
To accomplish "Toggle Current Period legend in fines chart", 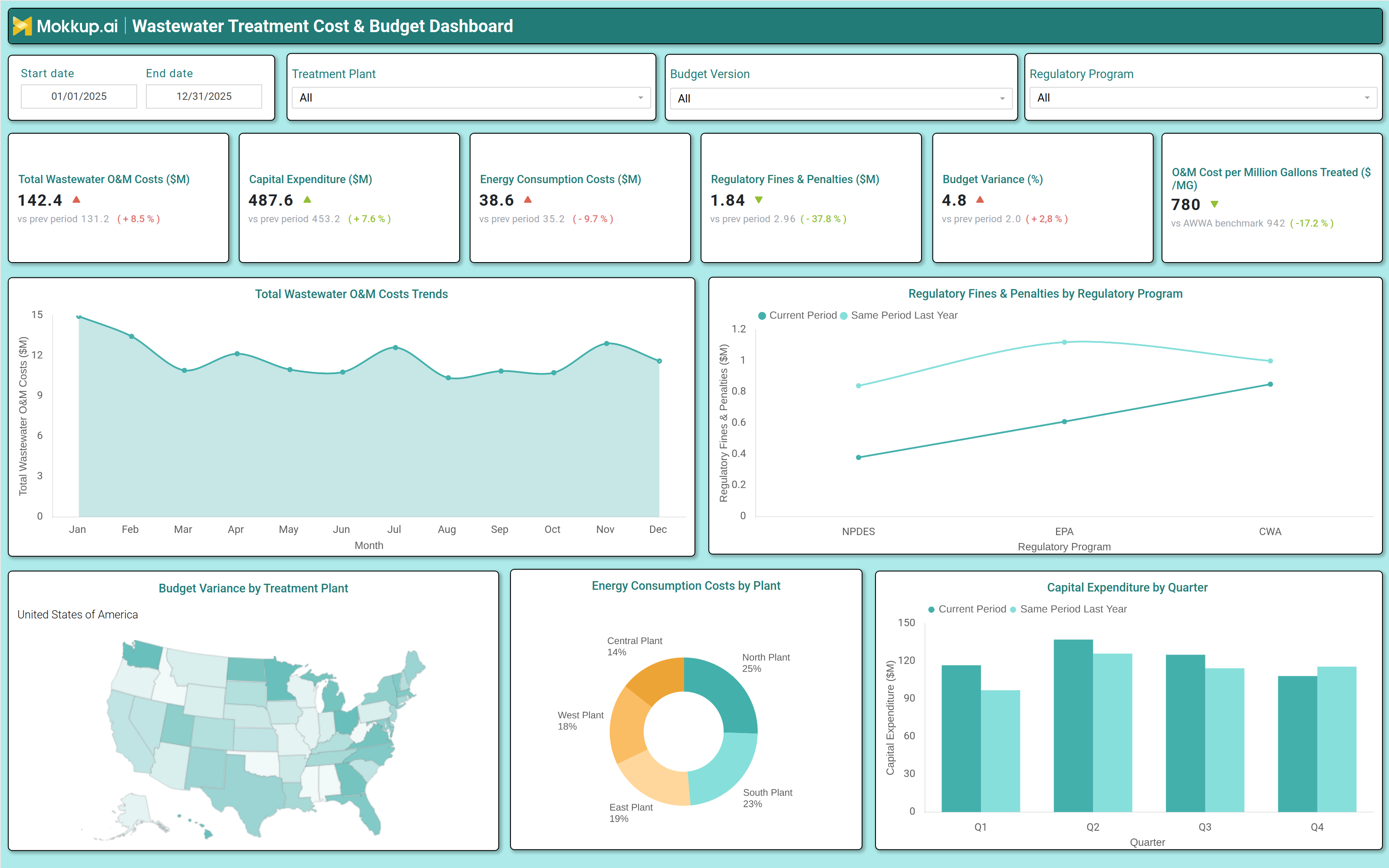I will [x=797, y=315].
